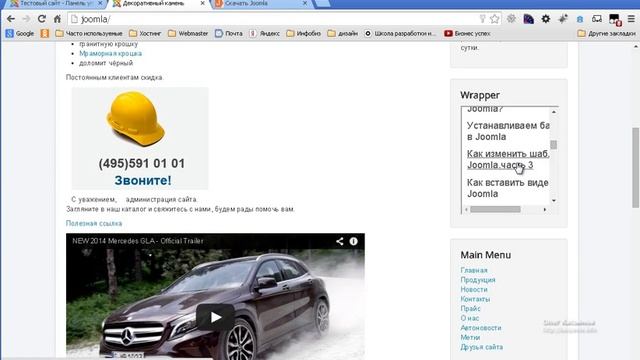Bookmark this page with the star icon
Image resolution: width=640 pixels, height=360 pixels.
coord(495,19)
